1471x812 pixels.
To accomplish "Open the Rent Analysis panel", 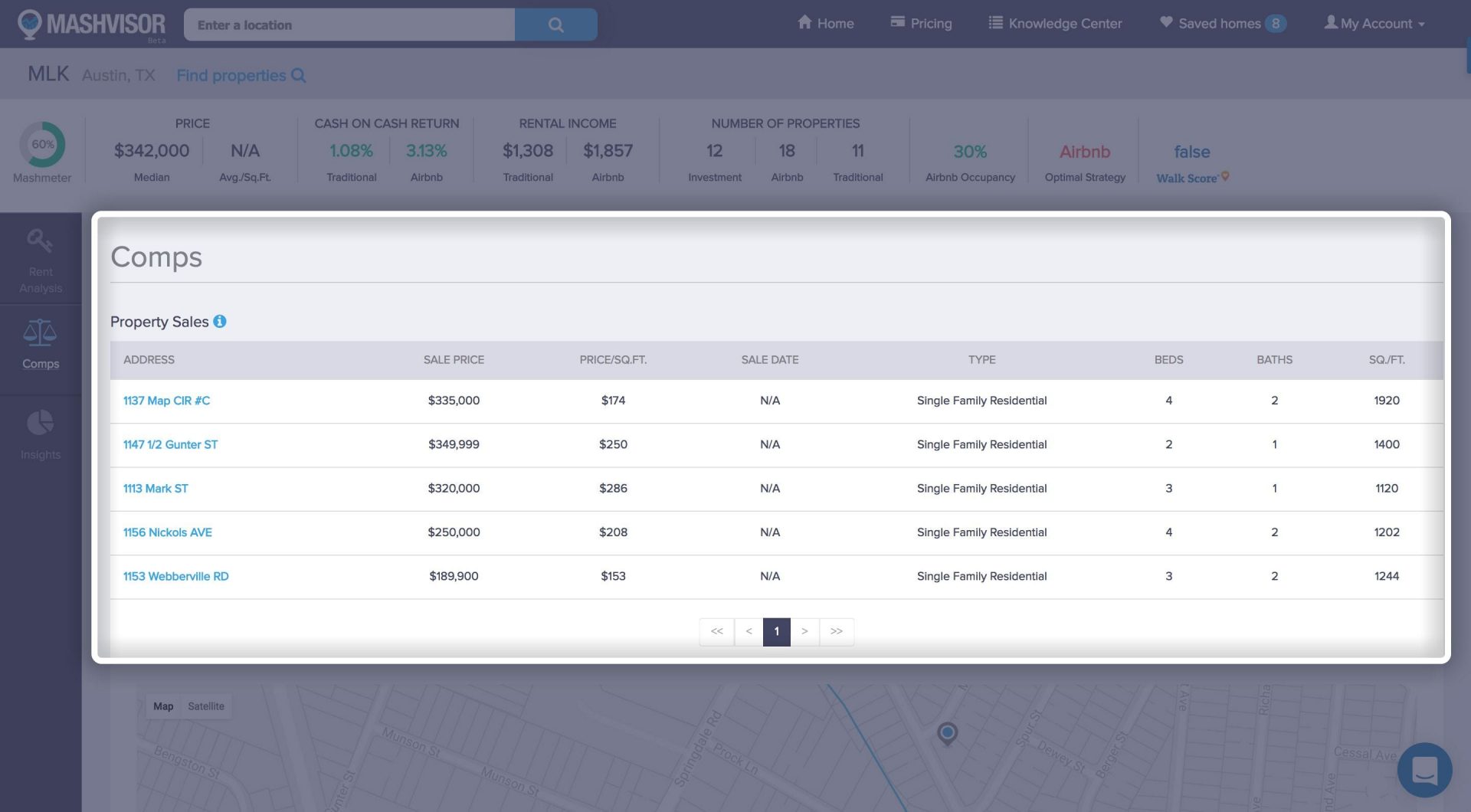I will click(40, 259).
